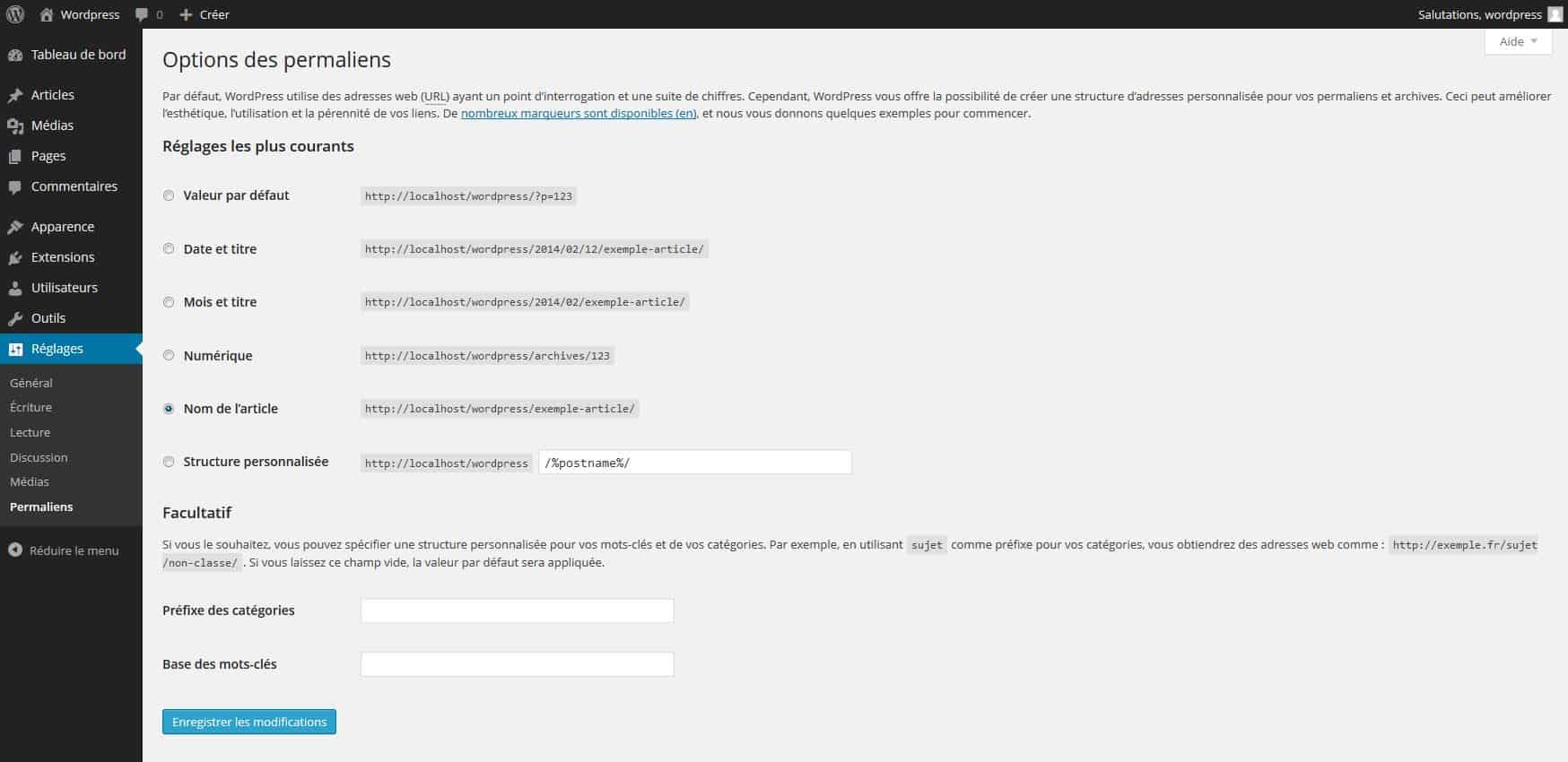
Task: Click the Utilisateurs person icon
Action: 15,288
